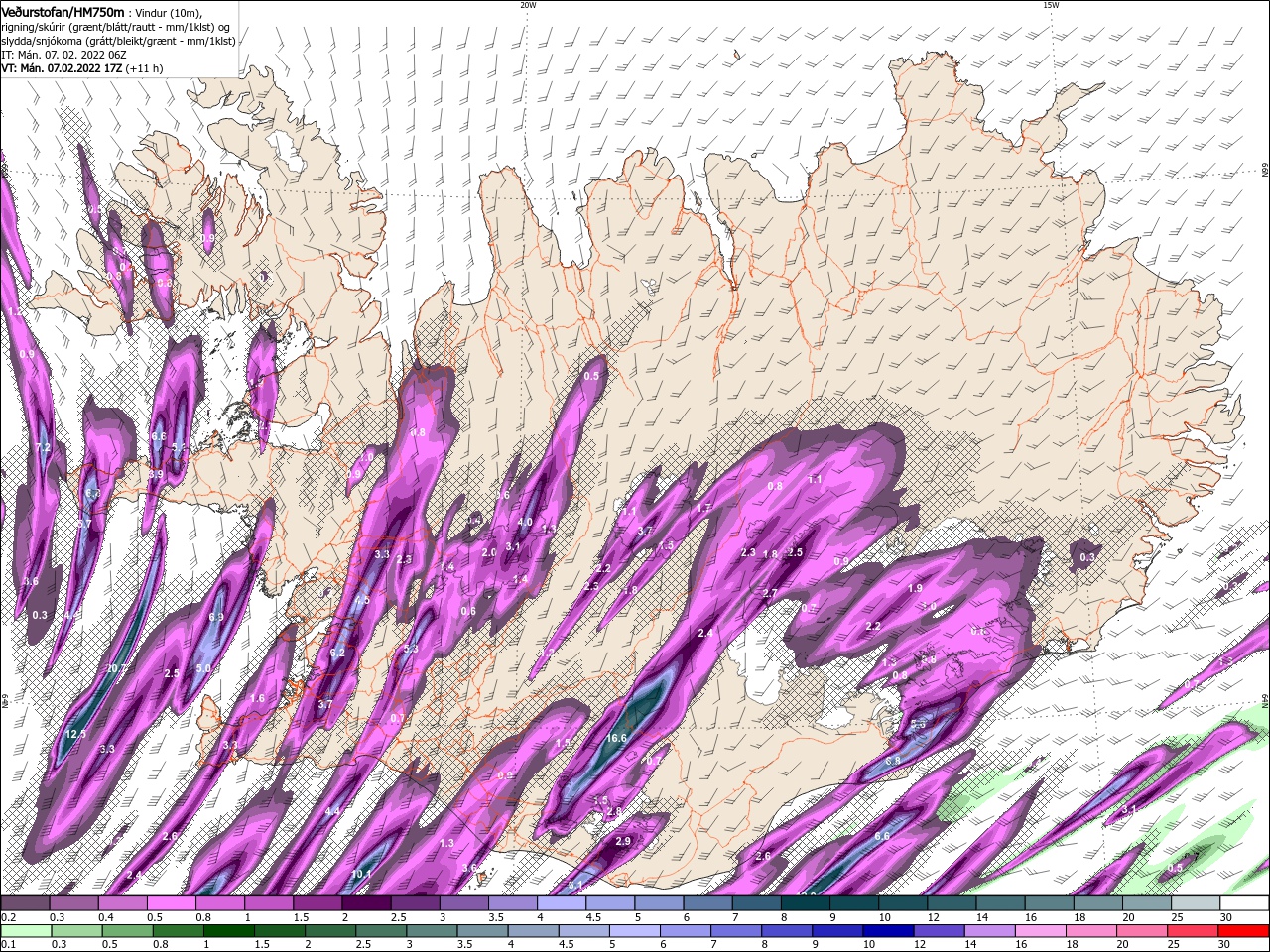
Task: Click the Veðurstofan/HM750m title text
Action: (x=63, y=11)
